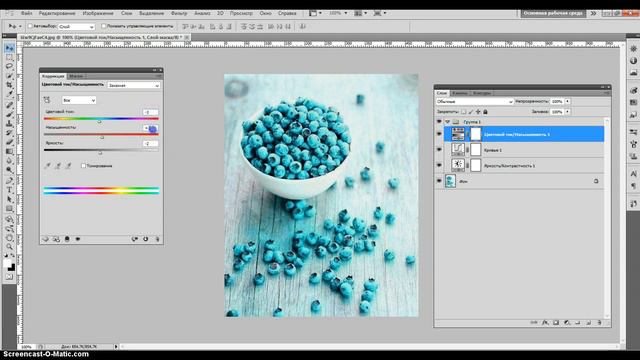Viewport: 640px width, 360px height.
Task: Collapse the Группа 1 group triangle
Action: (447, 122)
